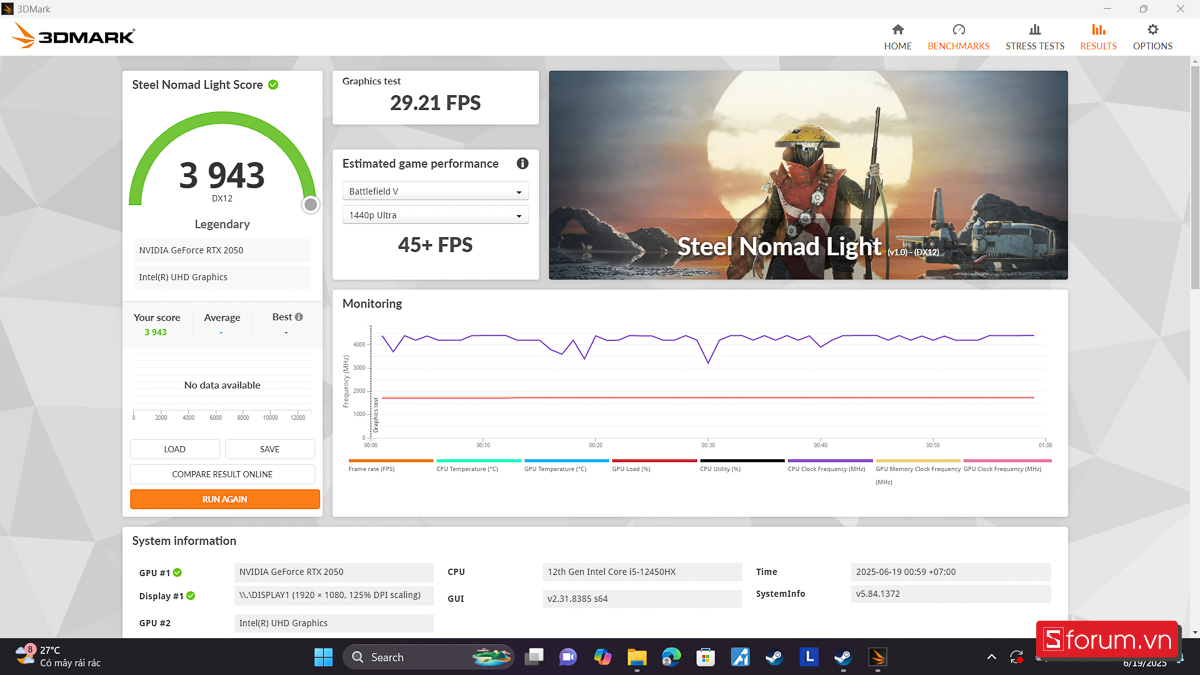Toggle the Frame rate (FPS) legend swatch

(390, 461)
